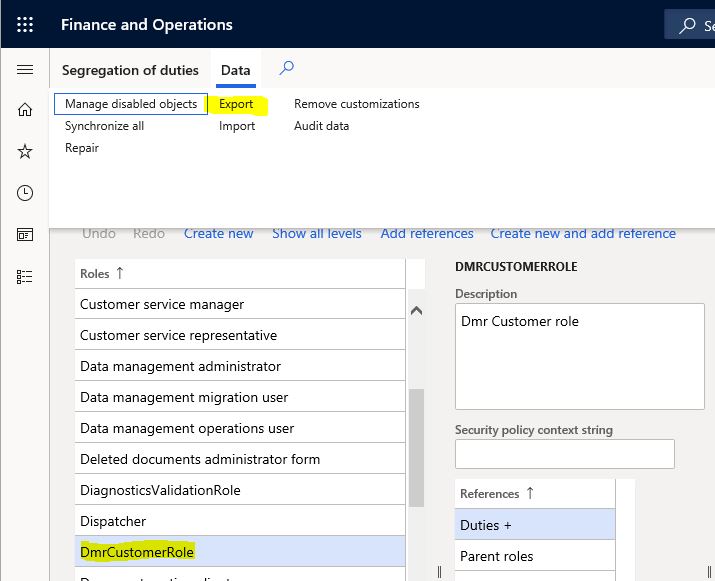The height and width of the screenshot is (581, 715).
Task: Choose Synchronize all
Action: coord(104,126)
